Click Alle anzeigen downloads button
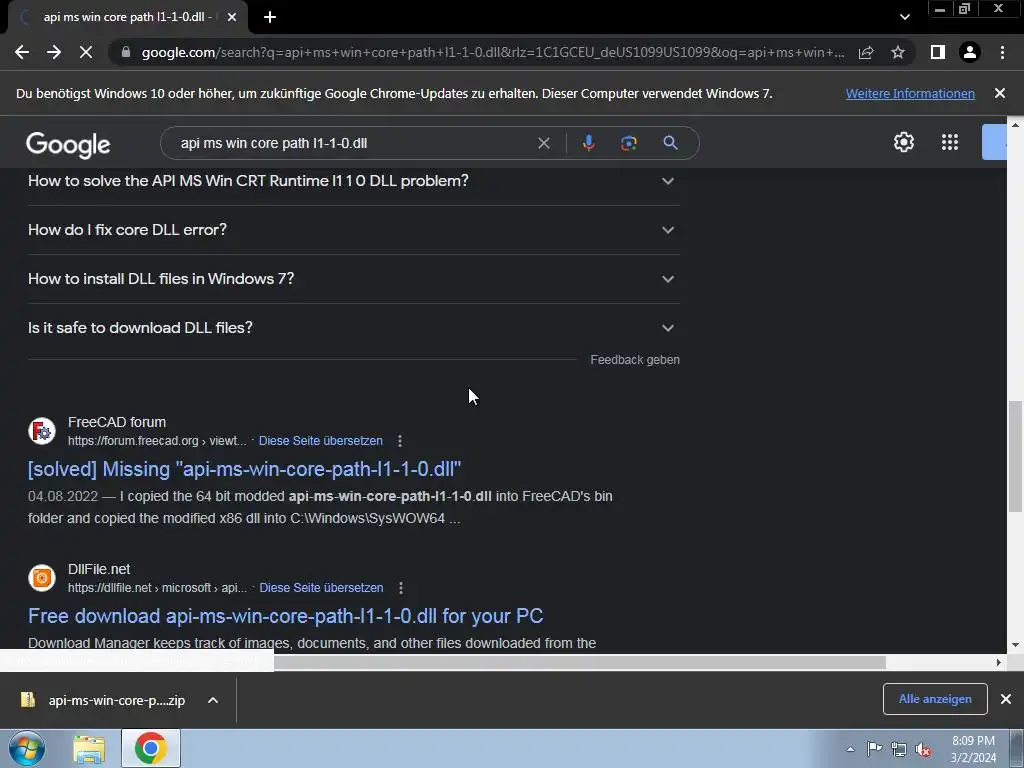Screen dimensions: 1024x768 (x=935, y=699)
